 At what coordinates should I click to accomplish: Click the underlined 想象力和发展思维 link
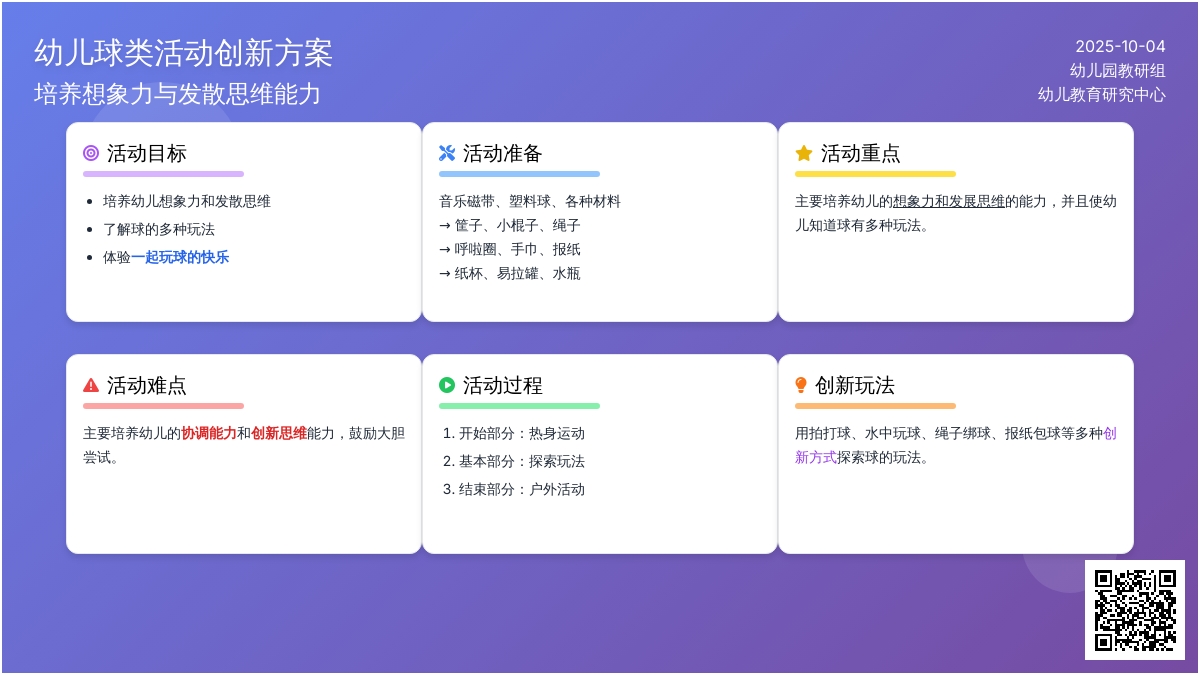click(948, 201)
